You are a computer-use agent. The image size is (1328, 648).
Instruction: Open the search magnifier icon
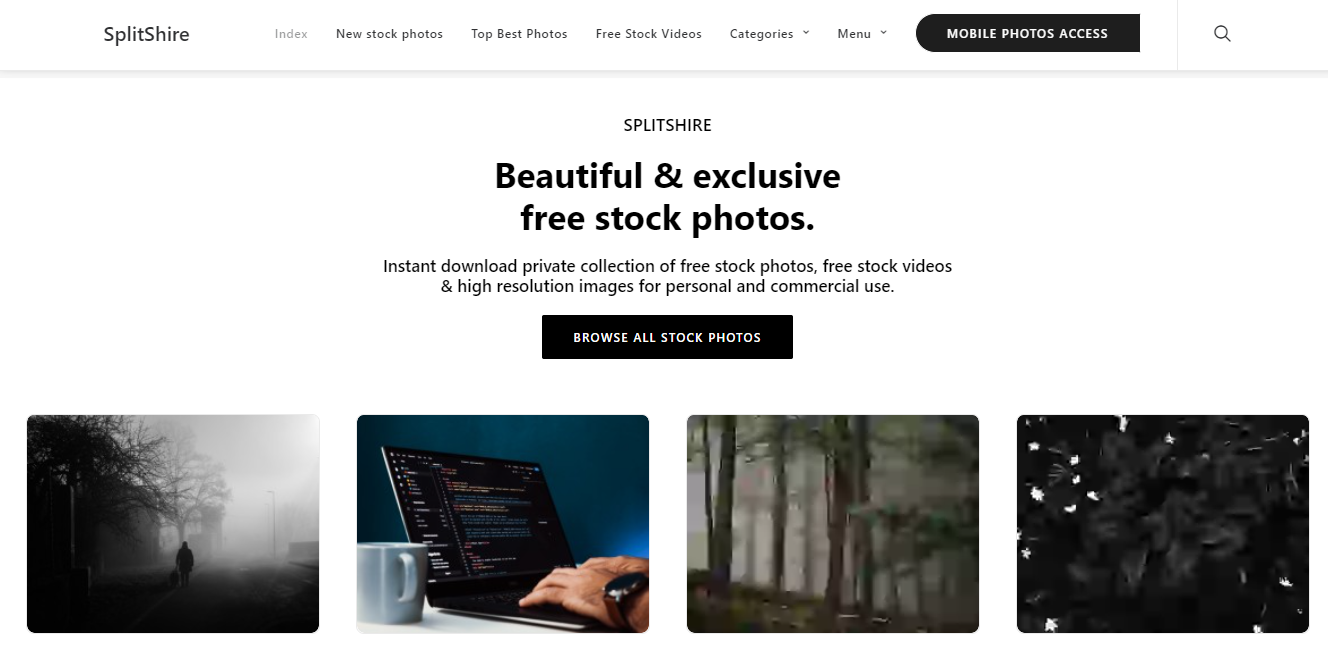click(1222, 33)
